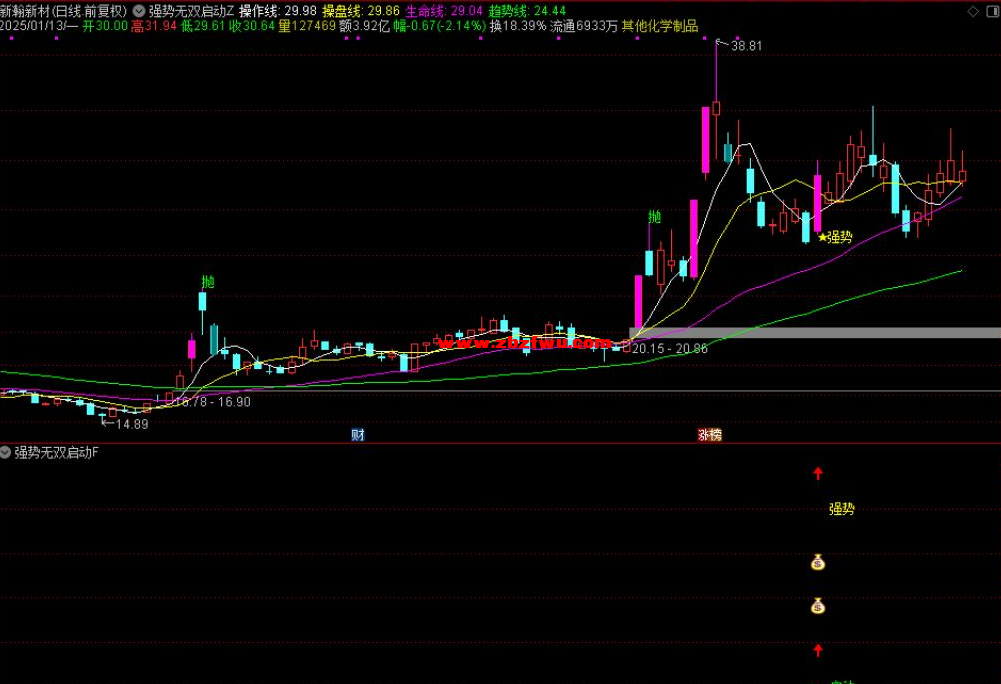Screen dimensions: 1001x684
Task: Click the volume value 量127469
Action: (306, 26)
